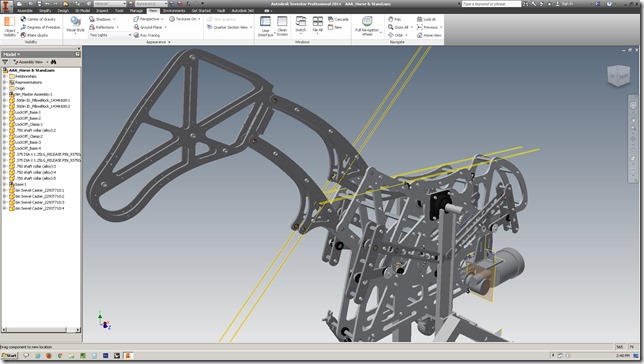Image resolution: width=644 pixels, height=364 pixels.
Task: Activate Clean Screen mode
Action: pyautogui.click(x=282, y=26)
